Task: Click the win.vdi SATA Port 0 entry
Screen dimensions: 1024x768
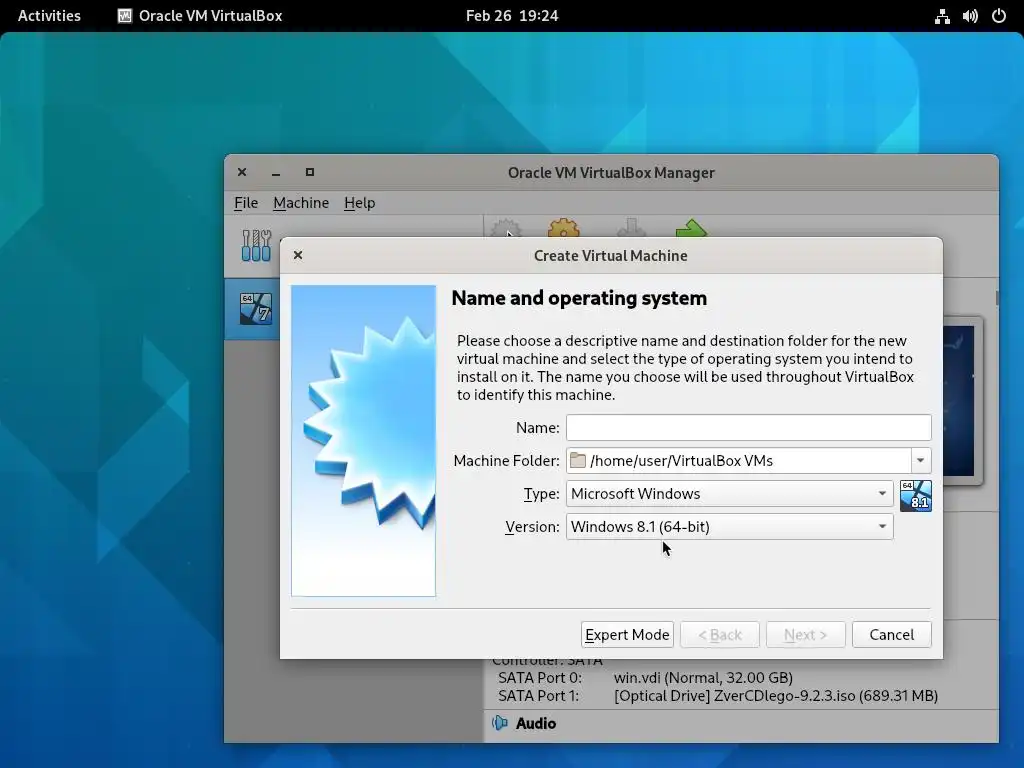Action: click(x=703, y=677)
